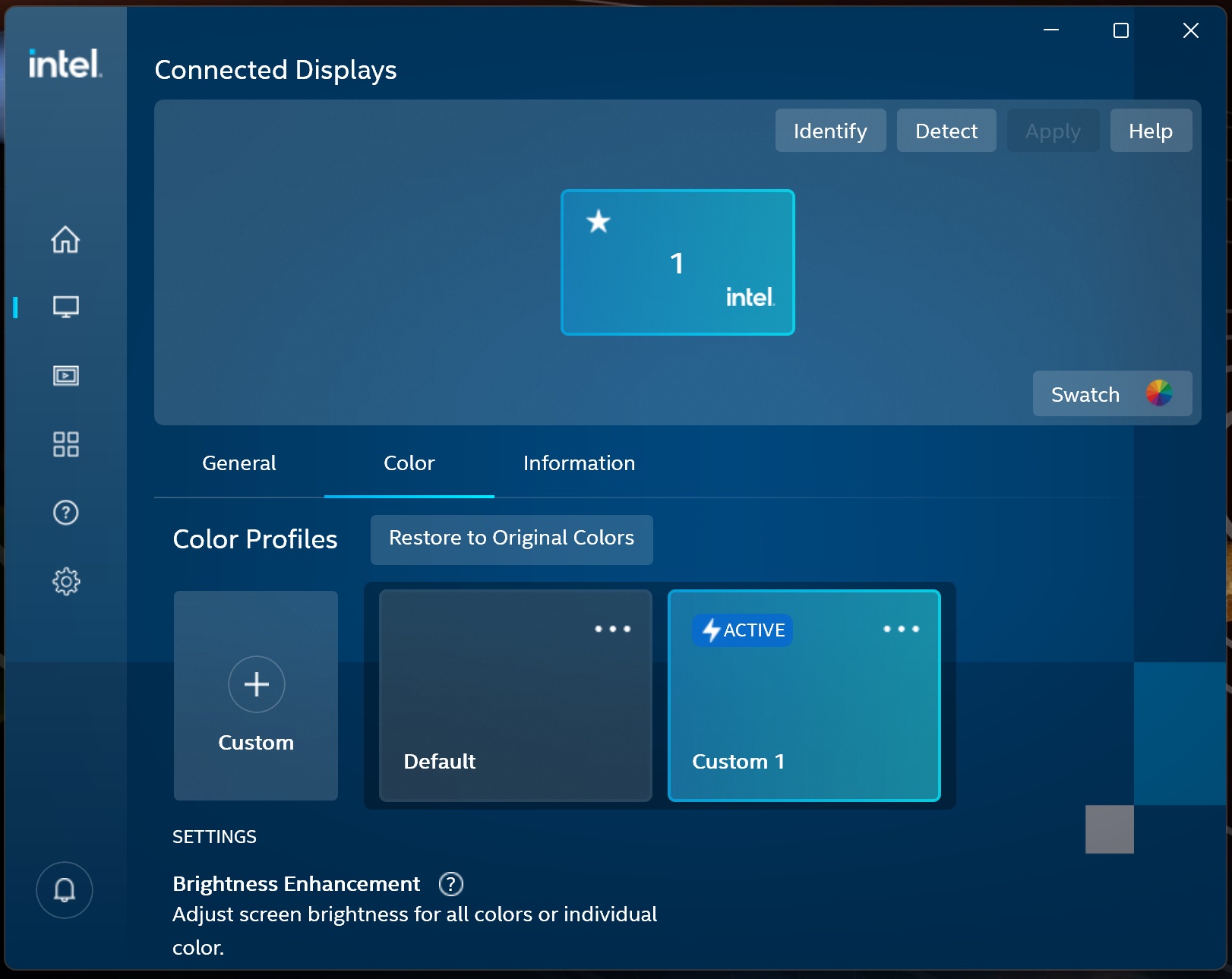
Task: Open options menu on Custom 1 profile
Action: click(x=901, y=630)
